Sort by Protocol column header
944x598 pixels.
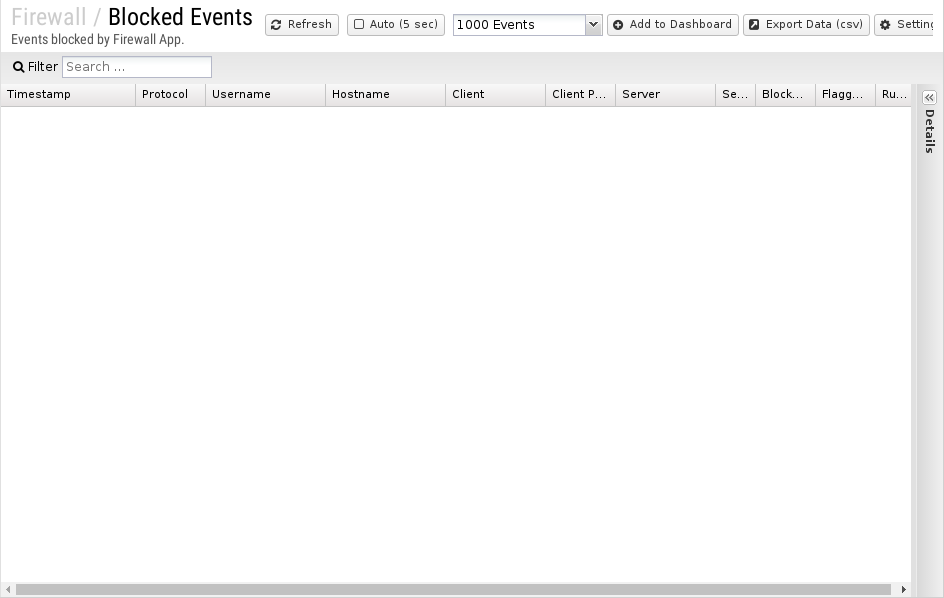point(170,95)
